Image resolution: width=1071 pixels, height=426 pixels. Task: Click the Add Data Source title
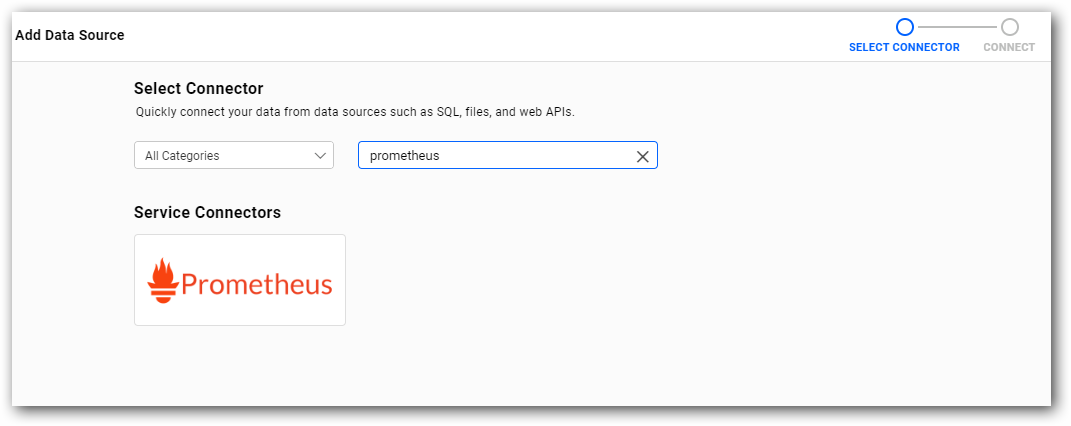(70, 35)
